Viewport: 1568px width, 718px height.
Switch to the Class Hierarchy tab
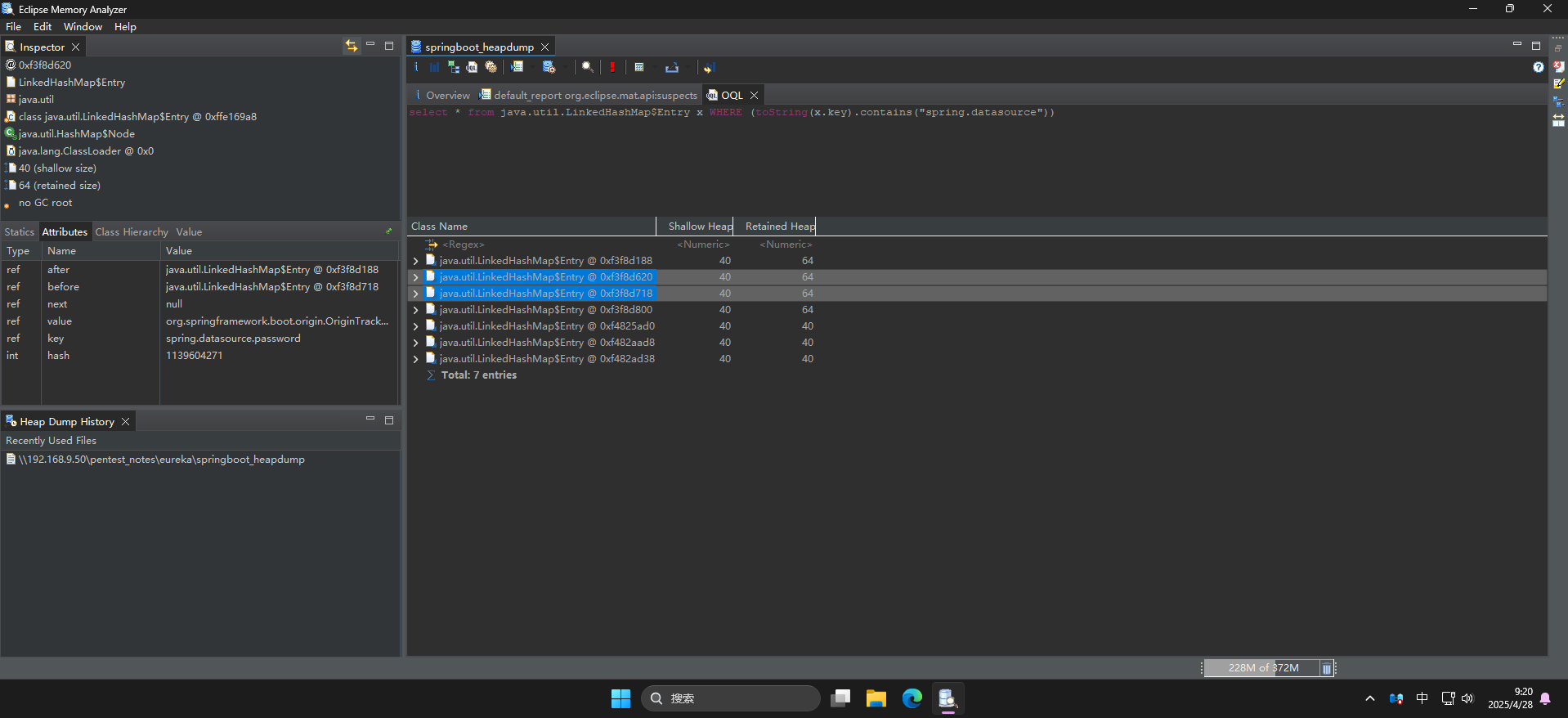tap(132, 231)
